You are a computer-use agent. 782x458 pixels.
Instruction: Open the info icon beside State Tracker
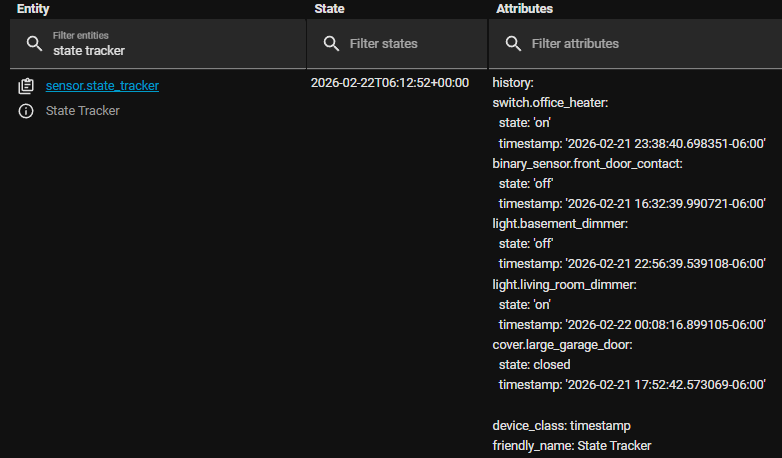pos(26,111)
